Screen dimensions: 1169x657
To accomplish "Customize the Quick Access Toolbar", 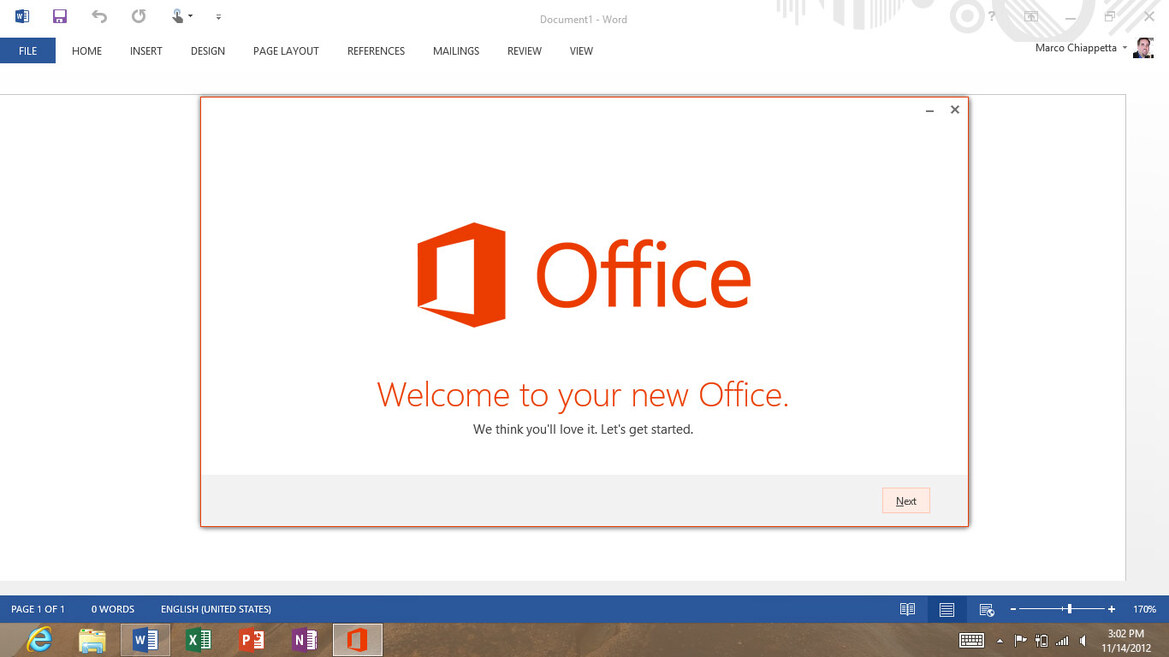I will point(218,16).
